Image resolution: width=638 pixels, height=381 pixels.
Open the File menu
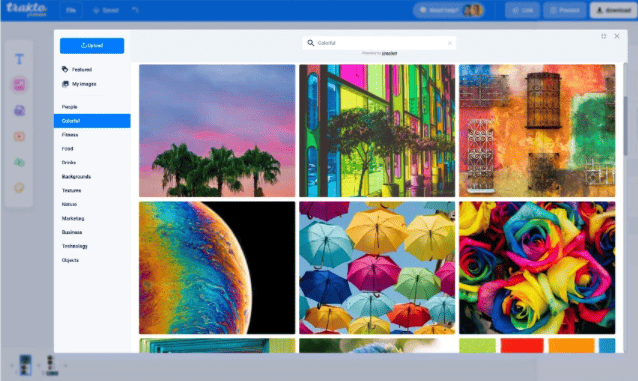coord(71,10)
